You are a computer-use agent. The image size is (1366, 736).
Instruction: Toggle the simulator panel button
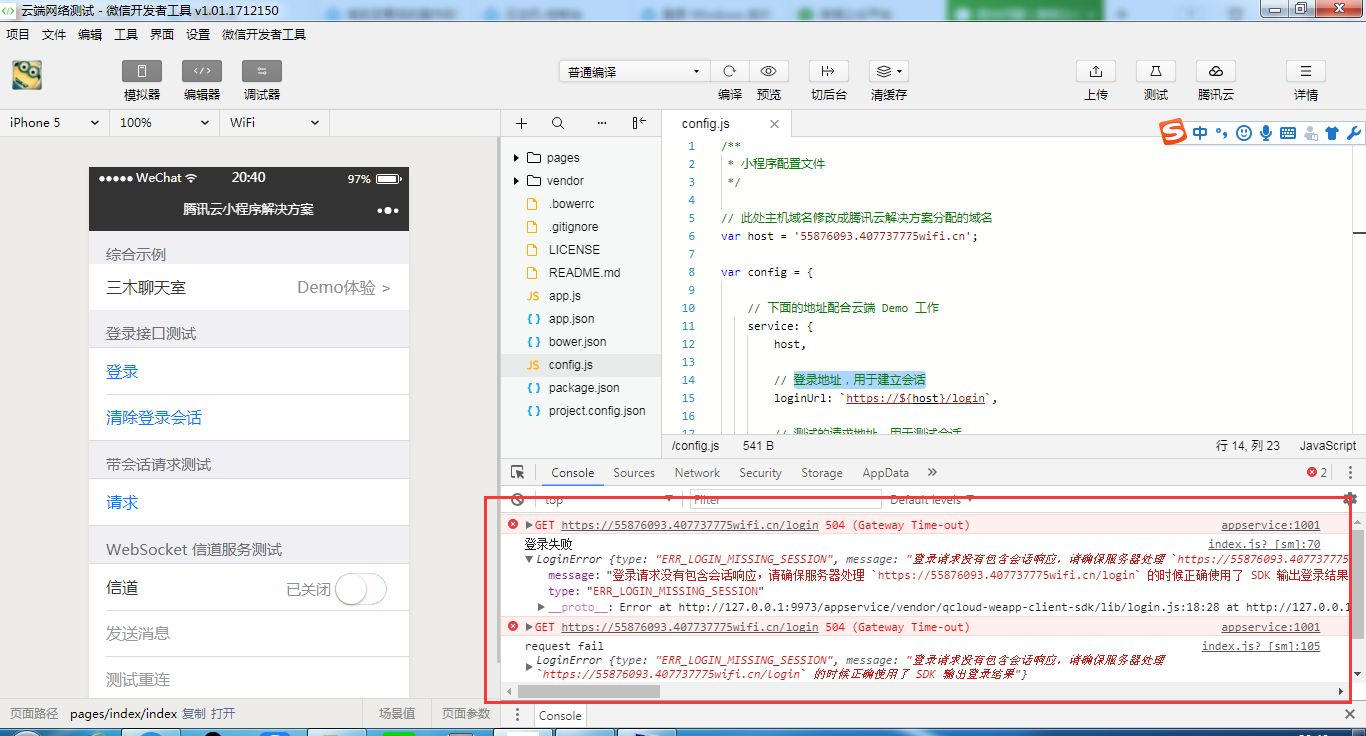tap(141, 71)
